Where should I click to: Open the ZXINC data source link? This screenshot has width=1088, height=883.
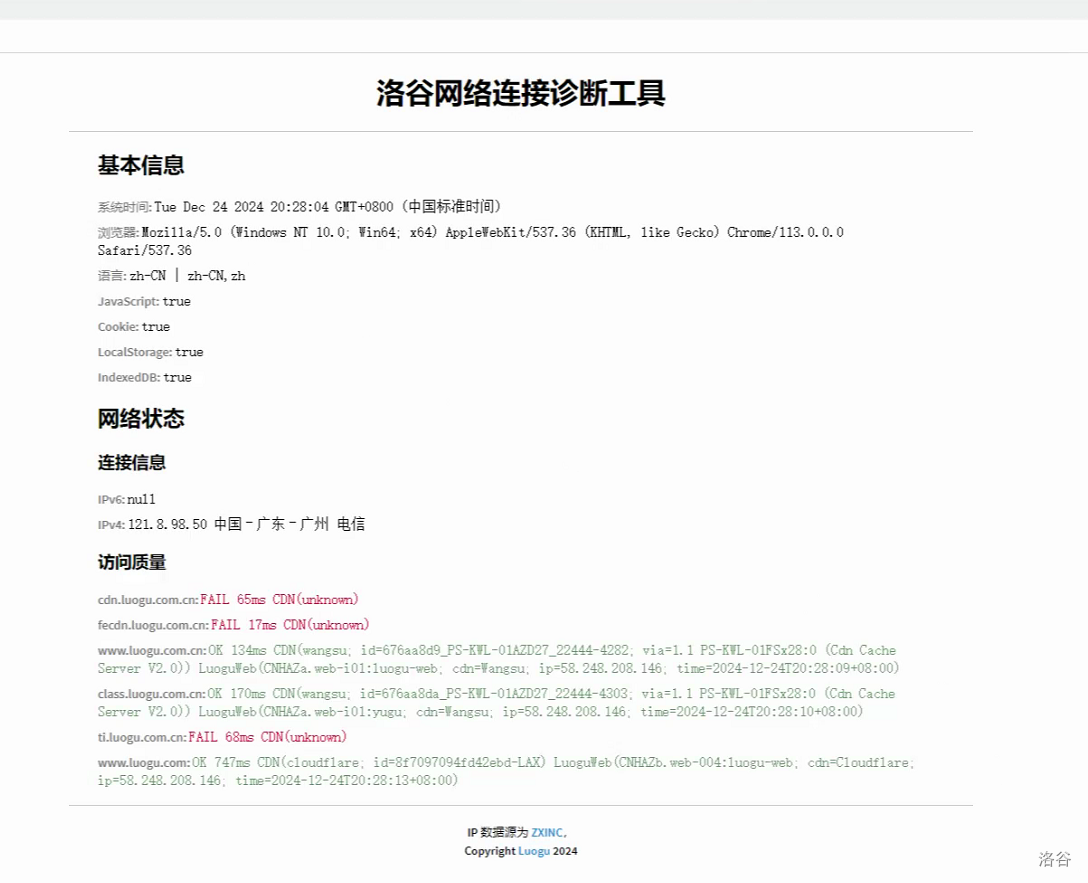[x=547, y=832]
